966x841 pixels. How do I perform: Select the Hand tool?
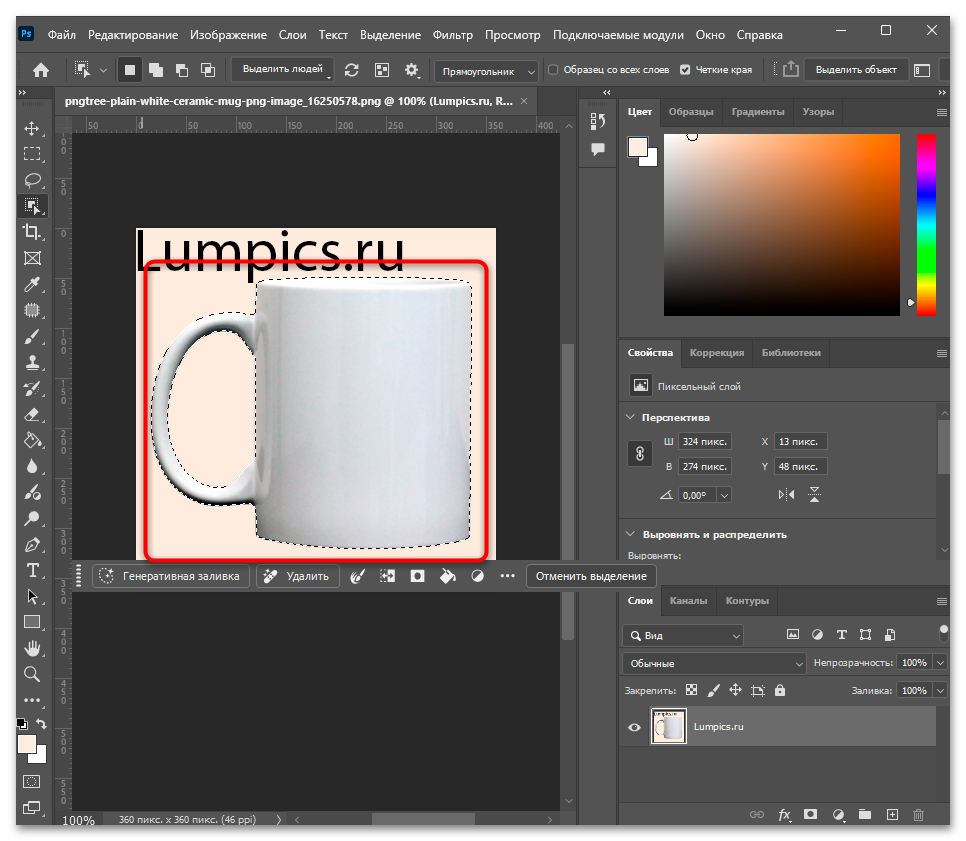pos(32,648)
